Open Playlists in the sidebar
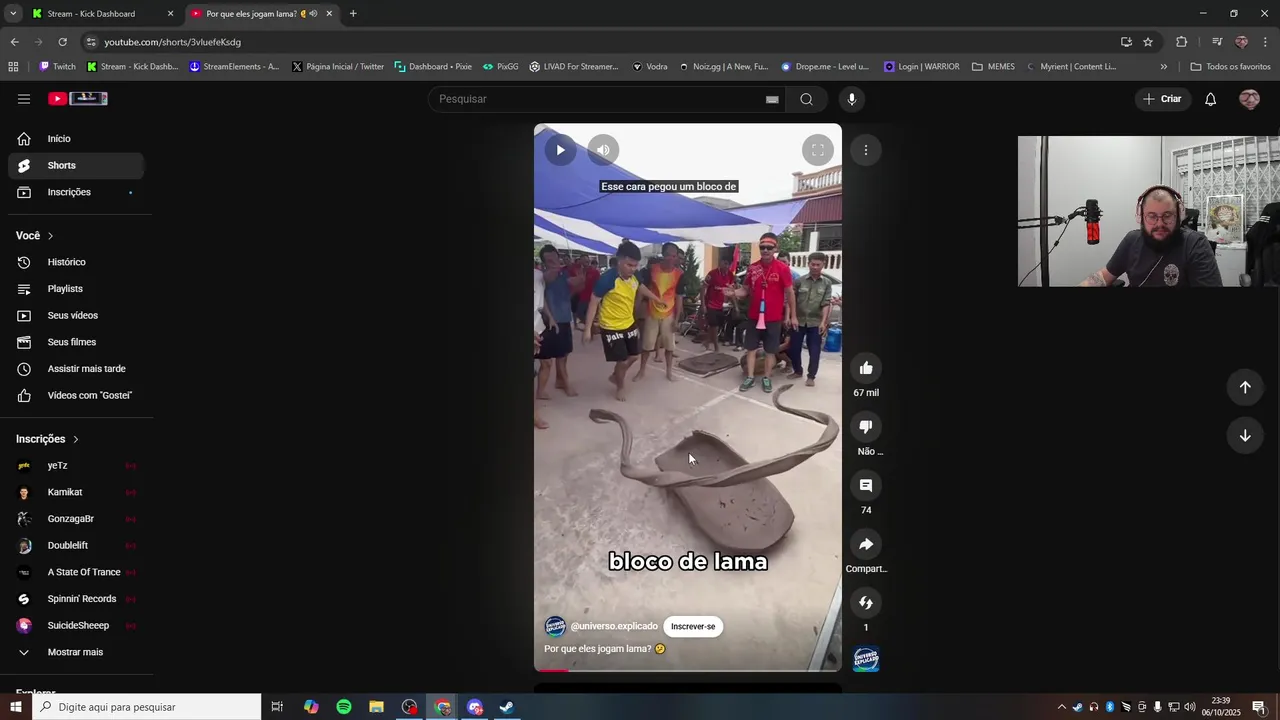The height and width of the screenshot is (720, 1280). pyautogui.click(x=76, y=289)
